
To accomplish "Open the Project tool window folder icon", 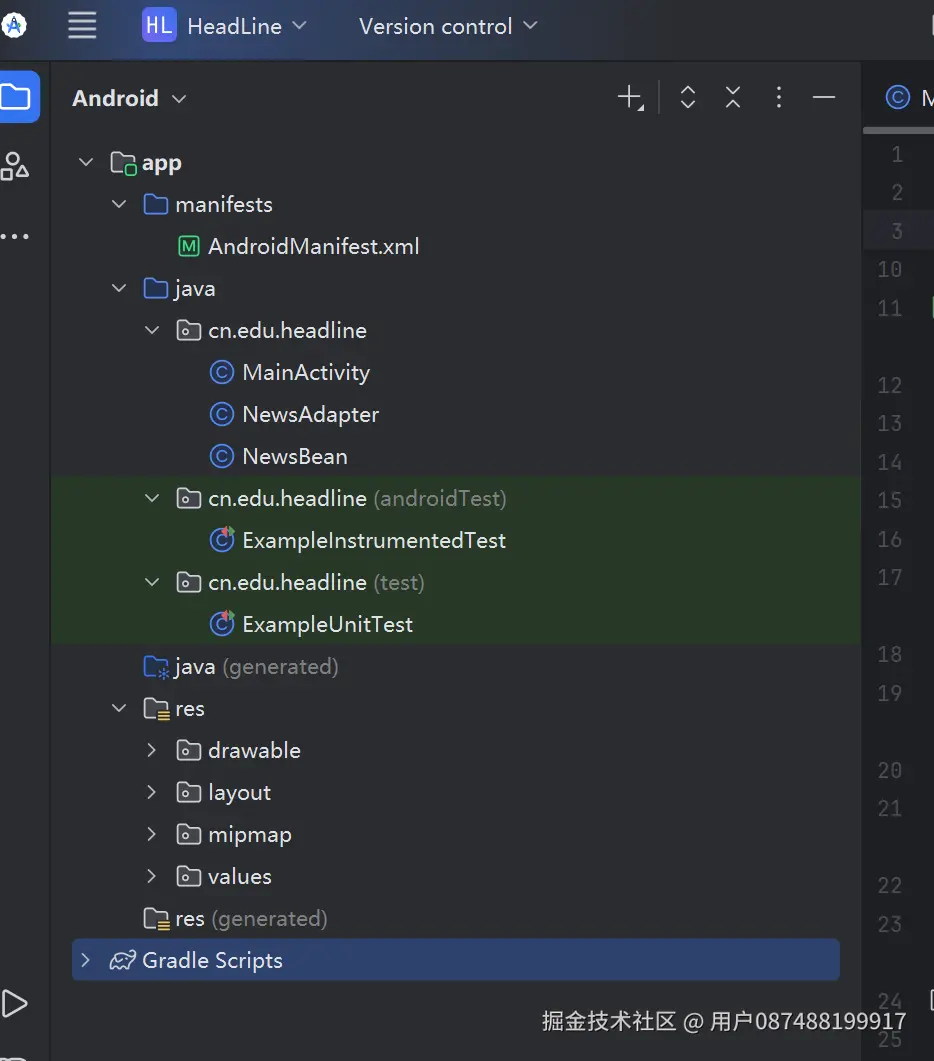I will pyautogui.click(x=16, y=97).
